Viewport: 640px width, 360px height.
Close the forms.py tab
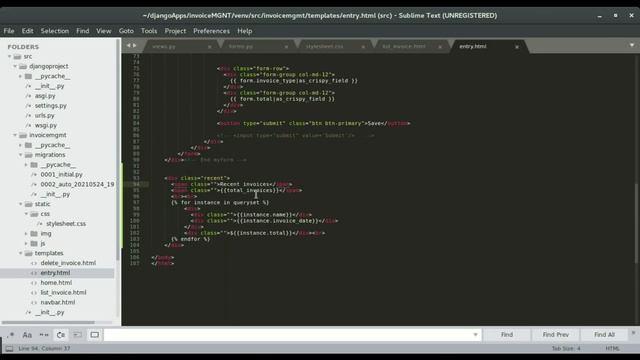coord(286,47)
